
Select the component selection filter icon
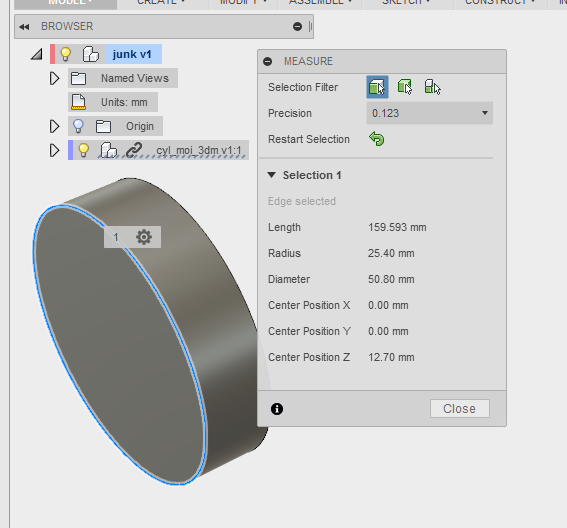(432, 87)
